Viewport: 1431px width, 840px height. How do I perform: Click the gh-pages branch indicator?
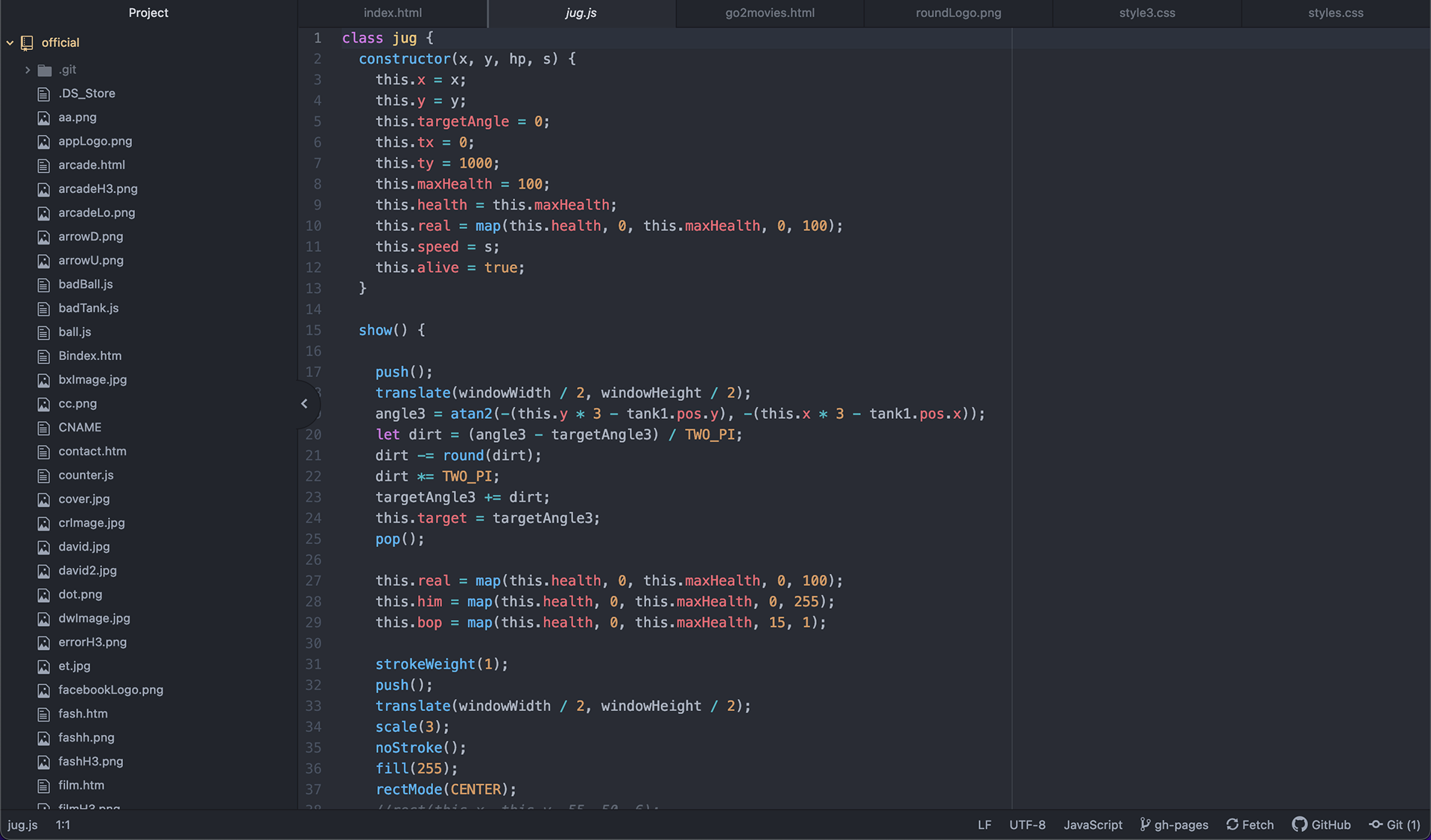pos(1174,824)
